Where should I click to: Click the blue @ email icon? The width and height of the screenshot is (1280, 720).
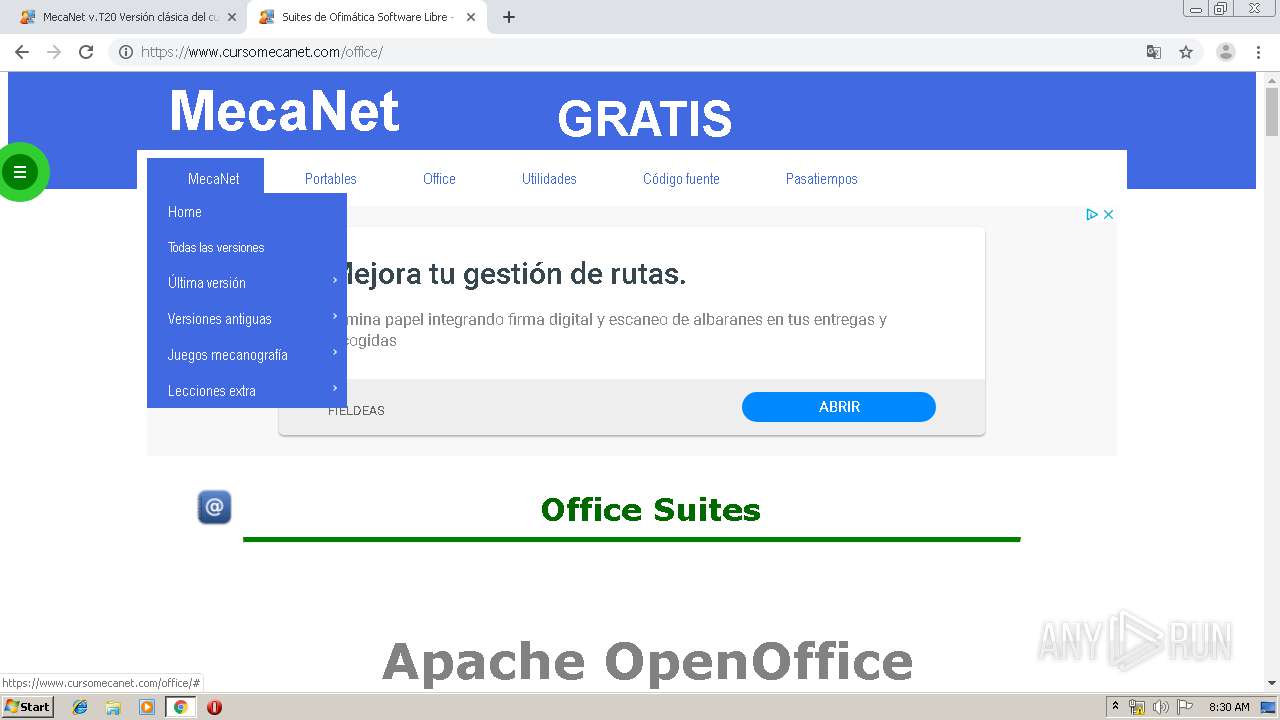tap(214, 507)
